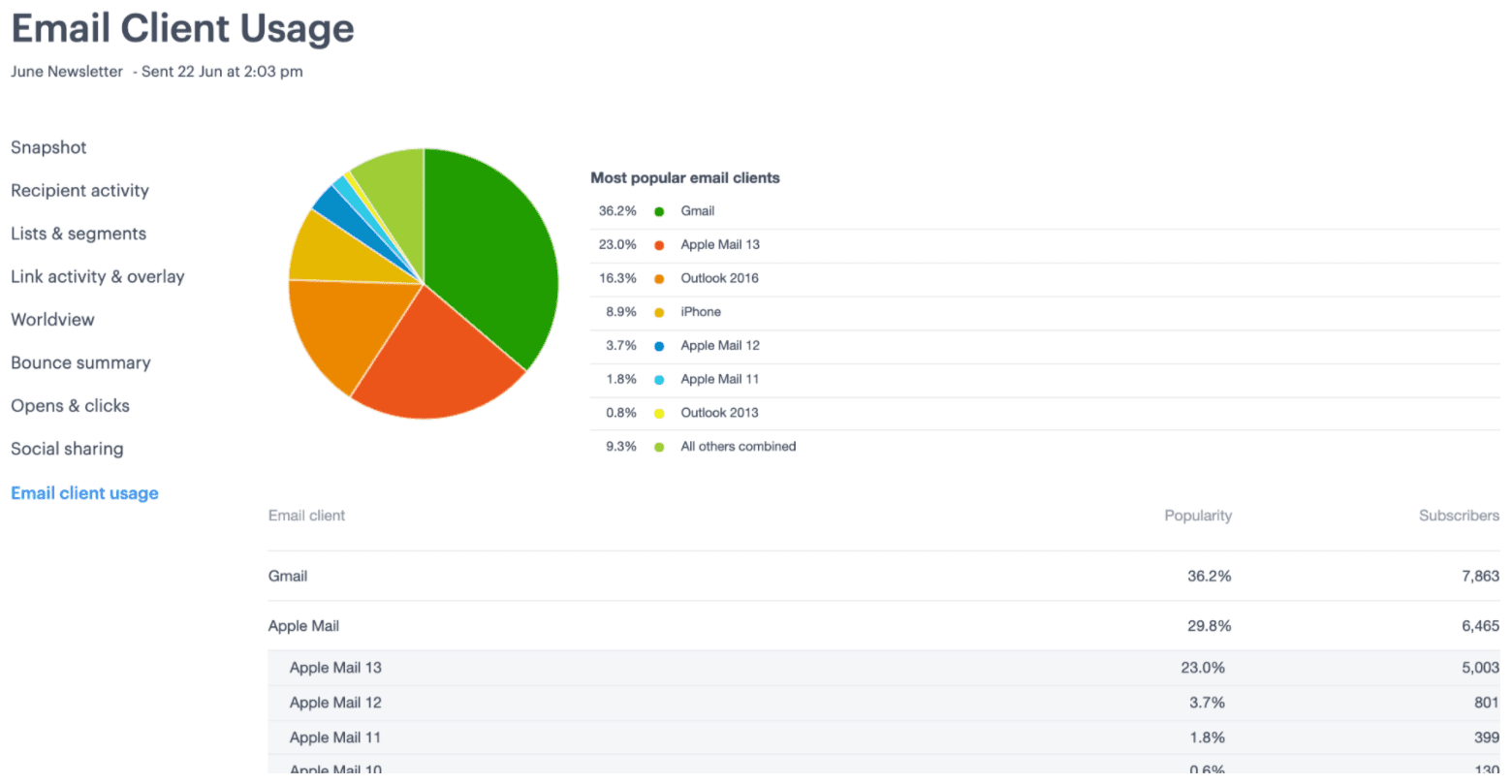Sort table by Popularity column header
Screen dimensions: 1512x784
[x=1197, y=516]
